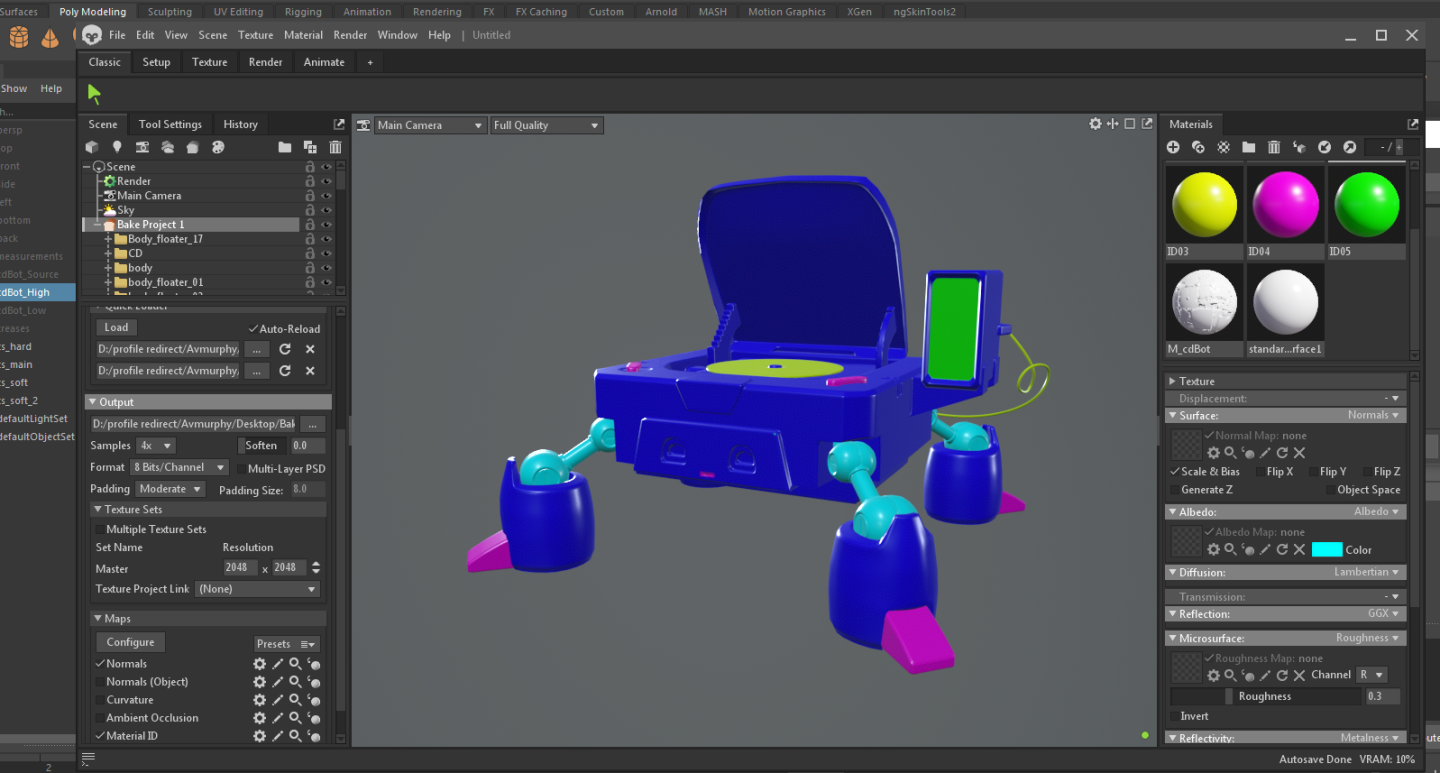
Task: Open Padding Moderate dropdown
Action: coord(170,489)
